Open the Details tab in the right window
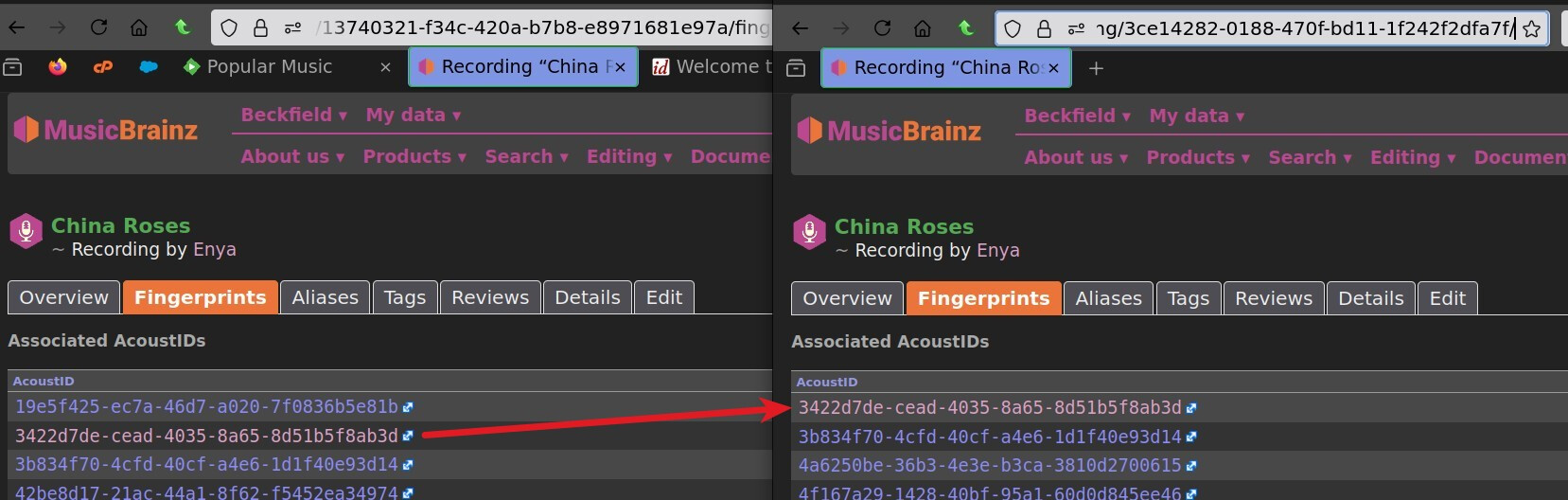Screen dimensions: 1568x500 1370,298
